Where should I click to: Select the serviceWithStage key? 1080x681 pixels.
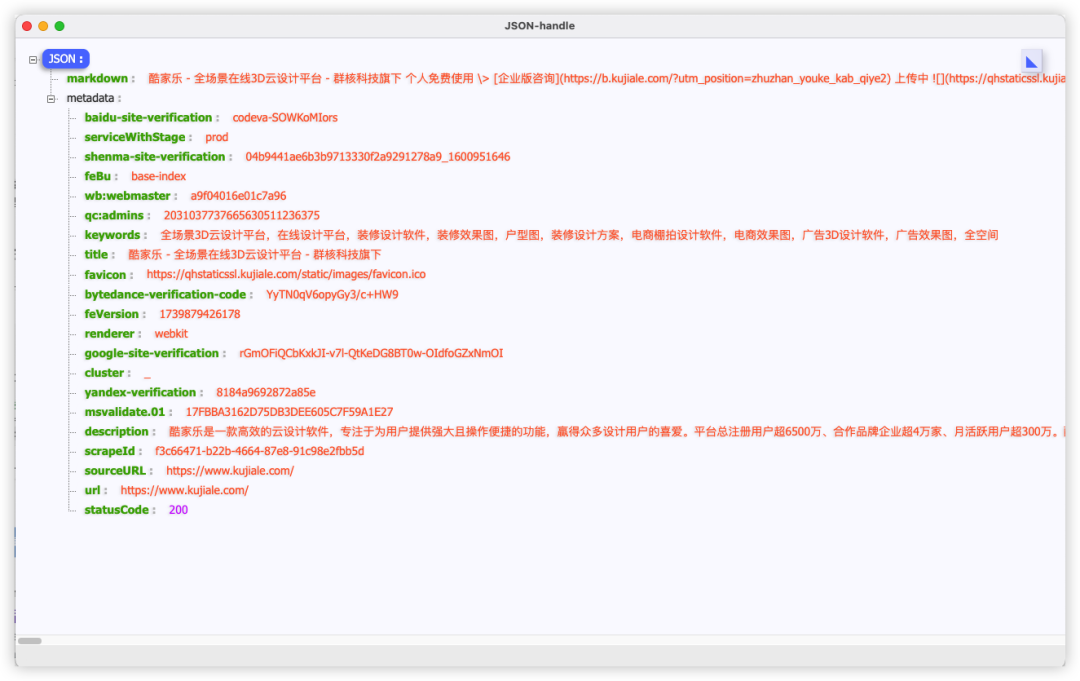click(x=135, y=137)
